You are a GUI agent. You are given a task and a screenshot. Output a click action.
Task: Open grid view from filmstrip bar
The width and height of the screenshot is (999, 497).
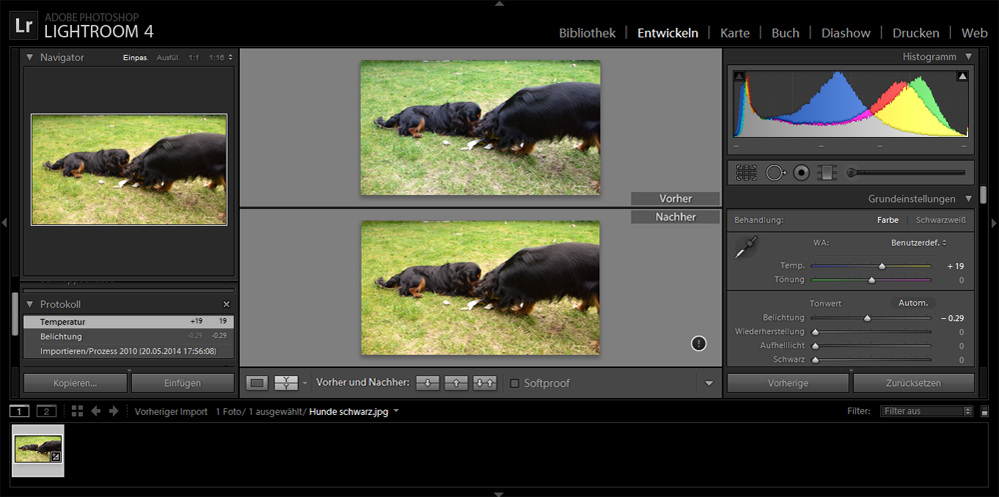pyautogui.click(x=78, y=411)
